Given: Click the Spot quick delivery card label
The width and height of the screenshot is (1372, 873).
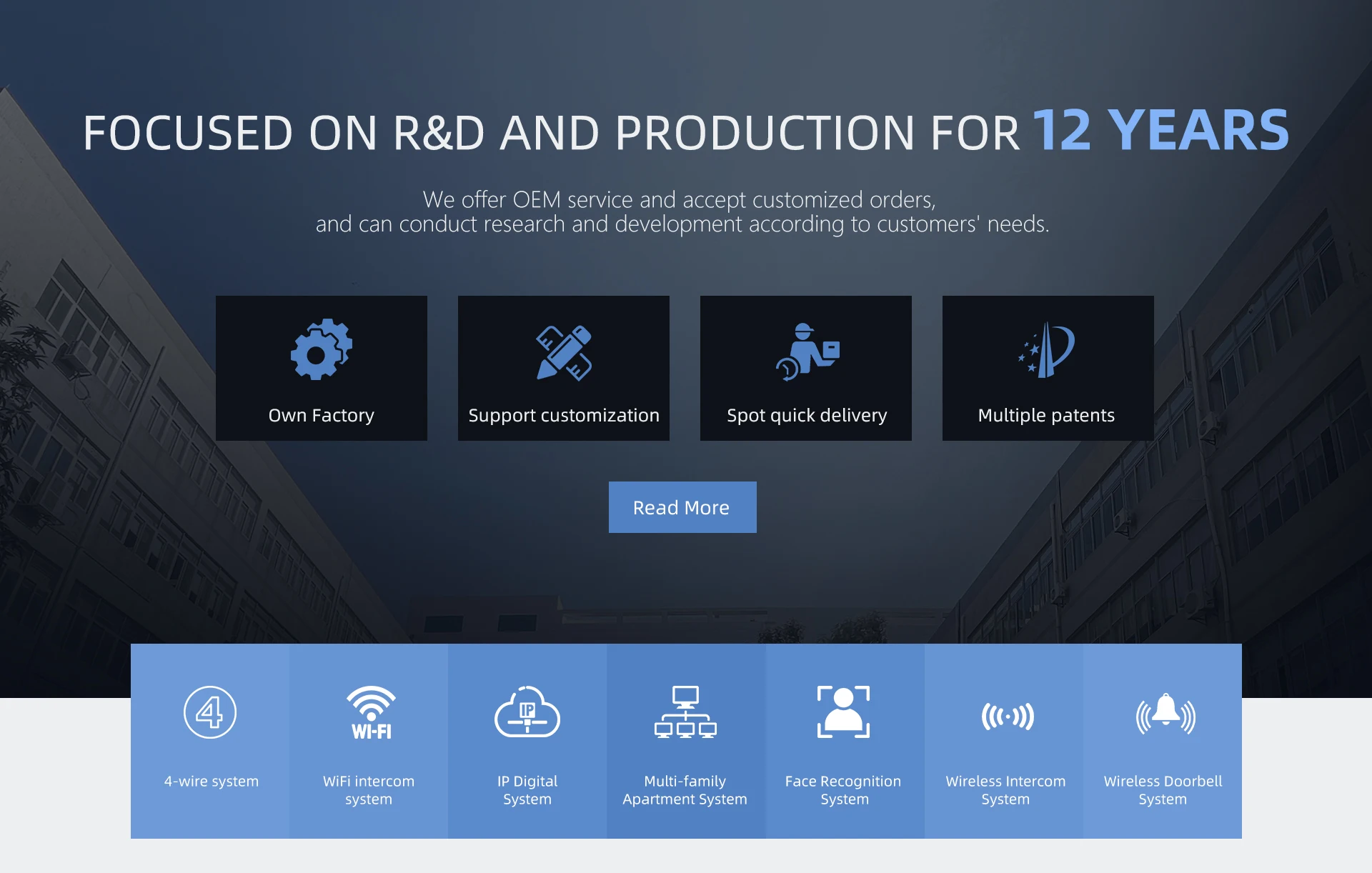Looking at the screenshot, I should 807,415.
